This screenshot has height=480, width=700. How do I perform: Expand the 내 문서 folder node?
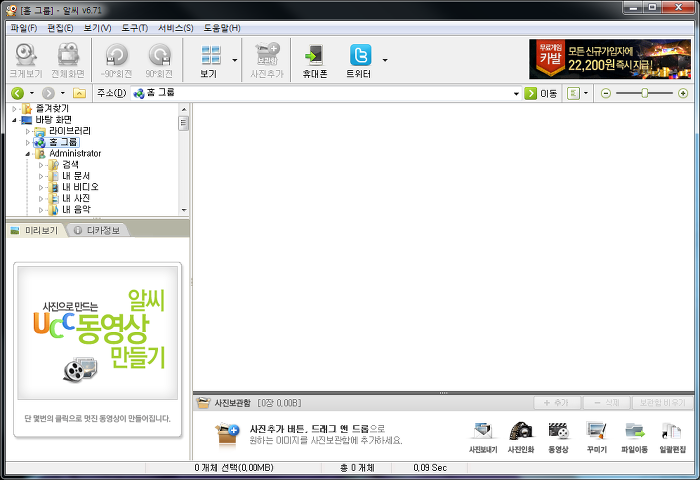(x=41, y=176)
